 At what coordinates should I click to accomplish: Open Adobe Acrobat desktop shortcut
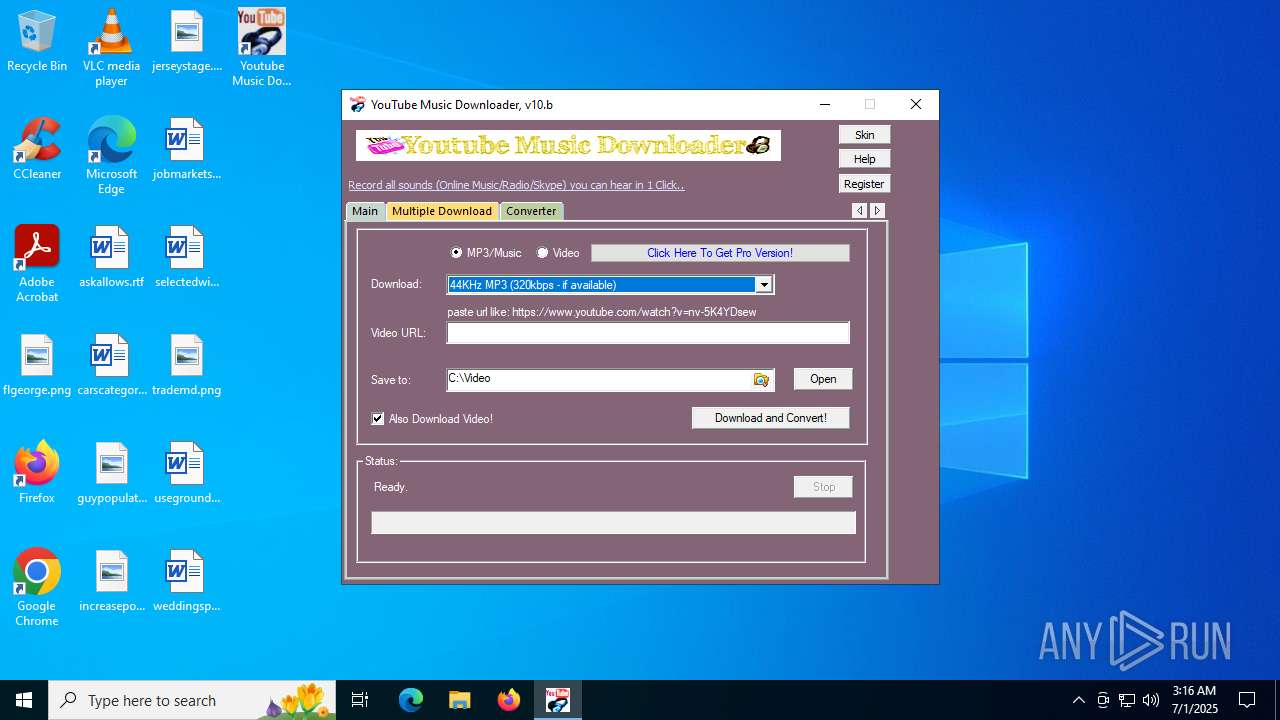tap(37, 263)
